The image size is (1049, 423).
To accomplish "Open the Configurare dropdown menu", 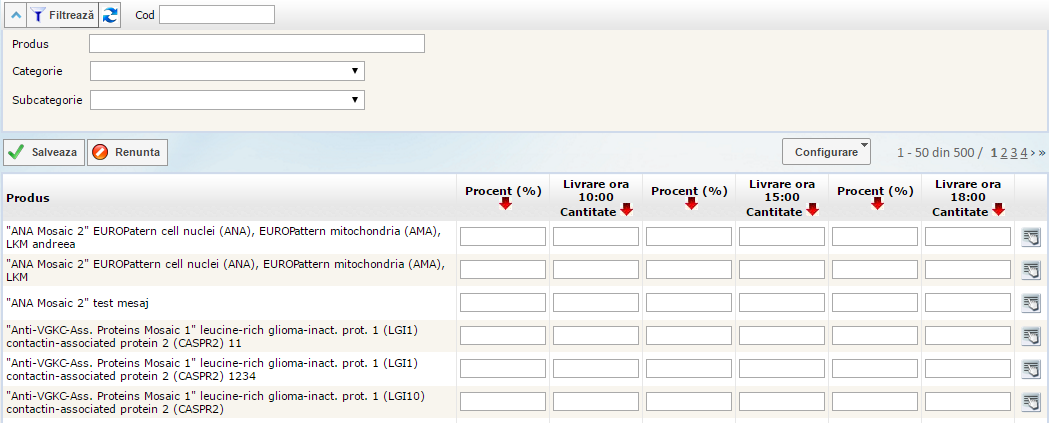I will point(826,152).
